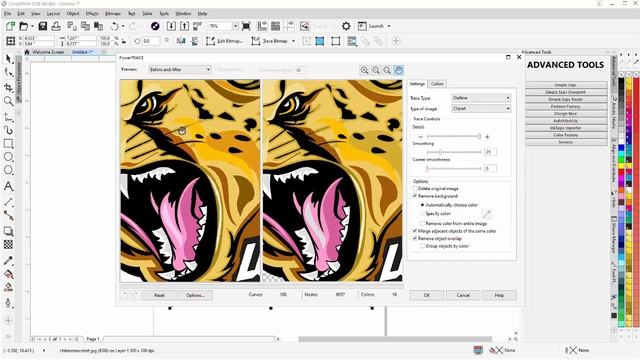Viewport: 640px width, 360px height.
Task: Click the full-screen preview icon
Action: (246, 26)
